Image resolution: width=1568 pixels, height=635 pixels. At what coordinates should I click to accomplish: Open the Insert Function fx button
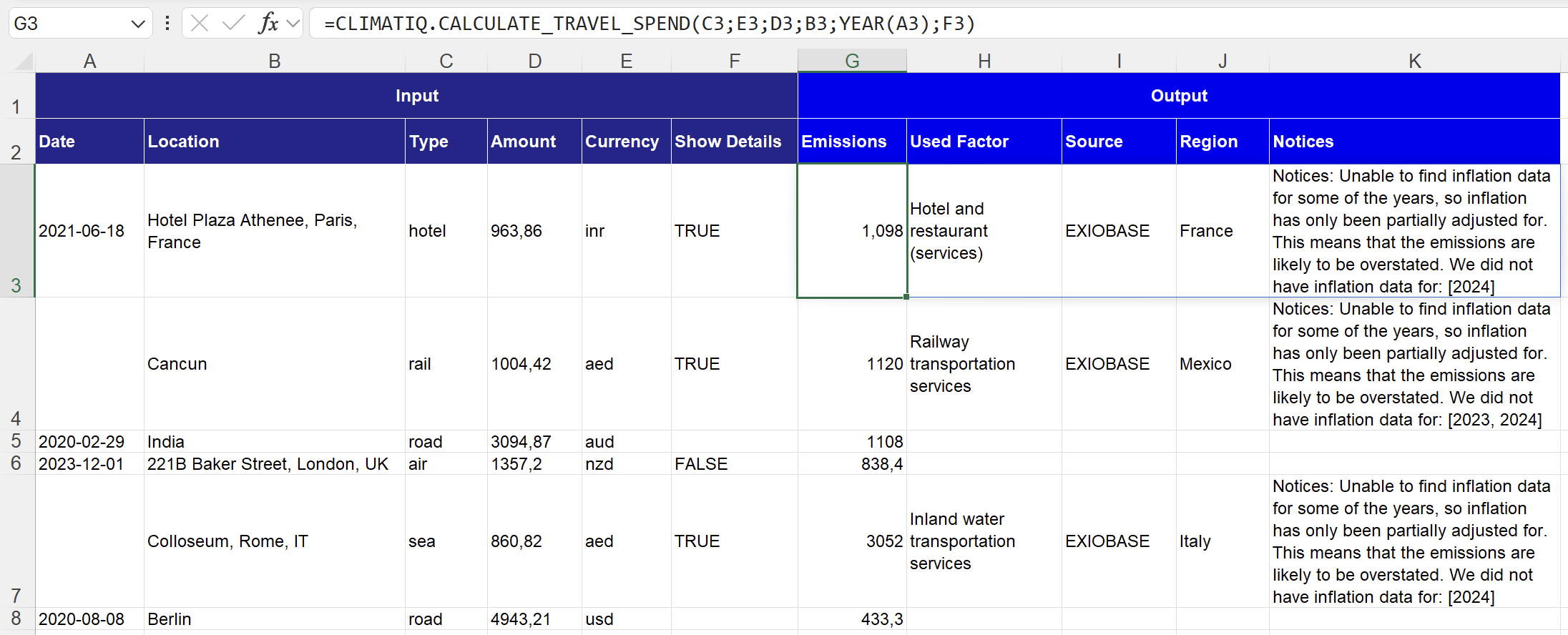point(268,24)
